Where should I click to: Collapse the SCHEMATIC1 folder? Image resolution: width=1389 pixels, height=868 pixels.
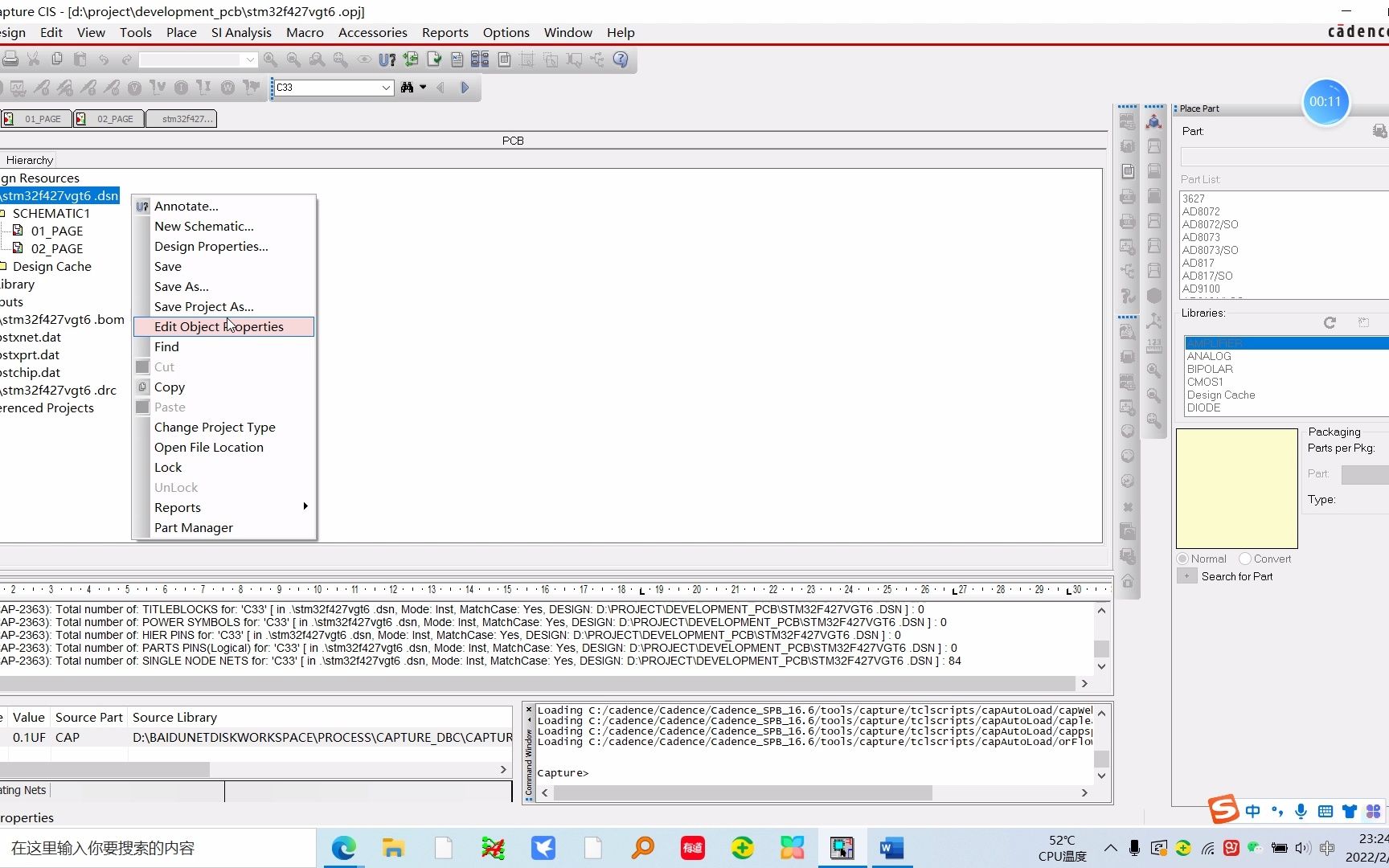click(2, 214)
